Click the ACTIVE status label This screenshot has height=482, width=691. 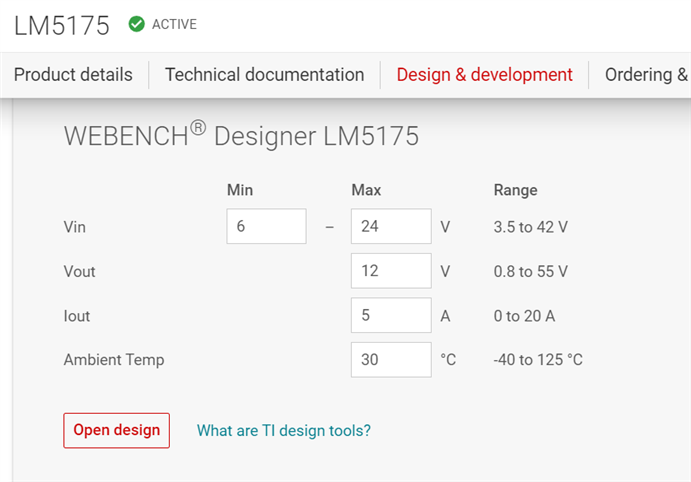174,25
